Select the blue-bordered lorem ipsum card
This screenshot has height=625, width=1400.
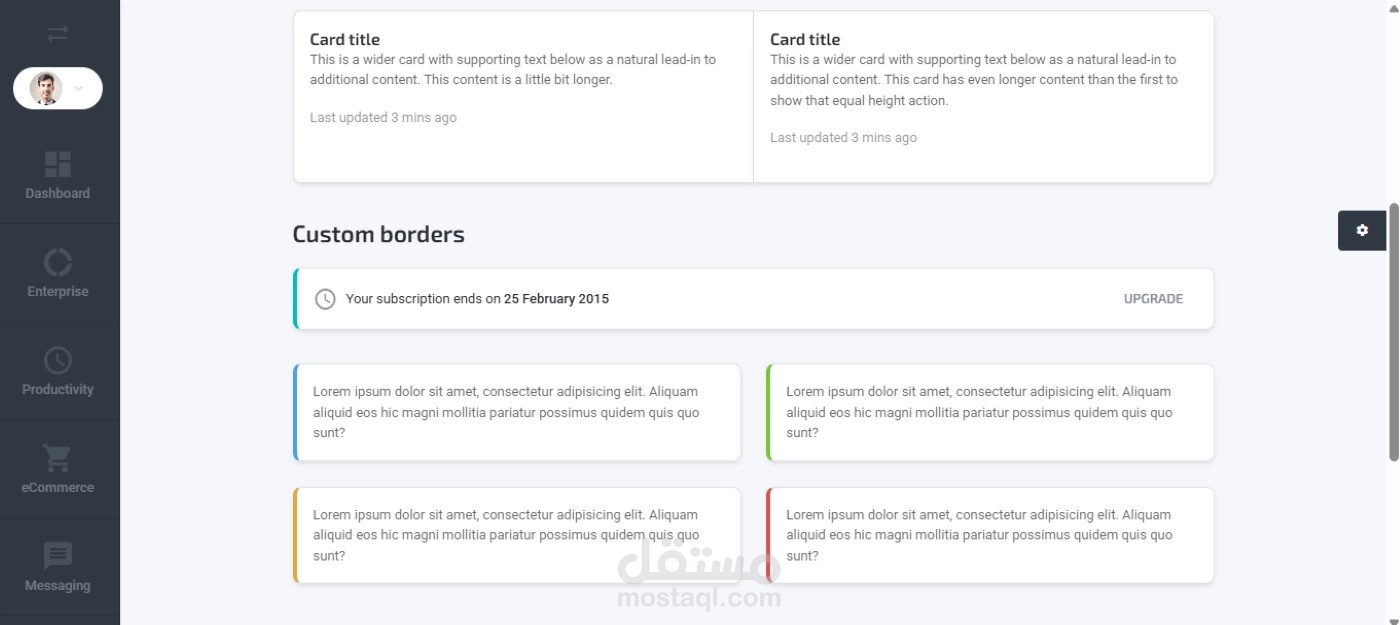tap(517, 412)
